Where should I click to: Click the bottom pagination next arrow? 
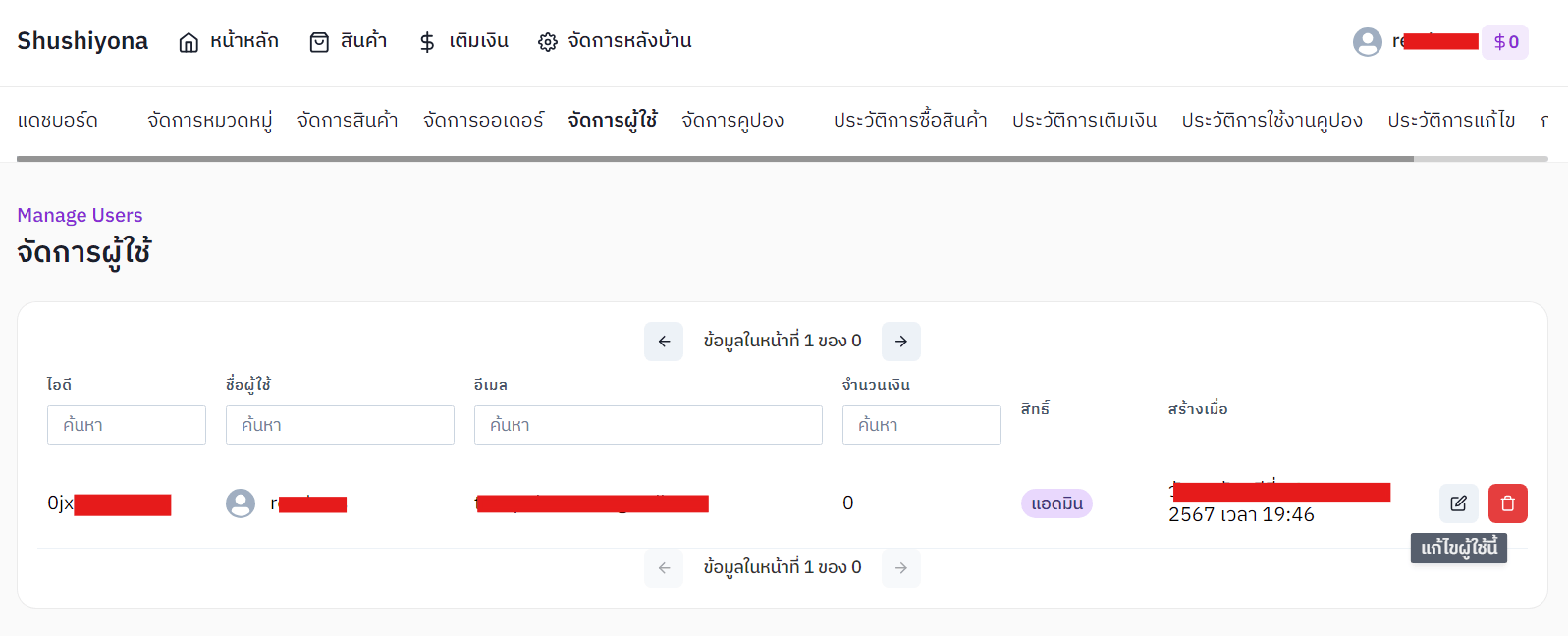click(x=900, y=568)
